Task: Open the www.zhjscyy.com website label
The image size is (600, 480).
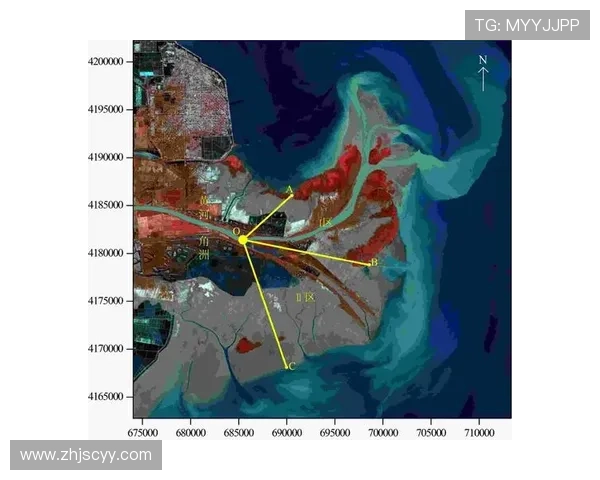Action: click(87, 455)
